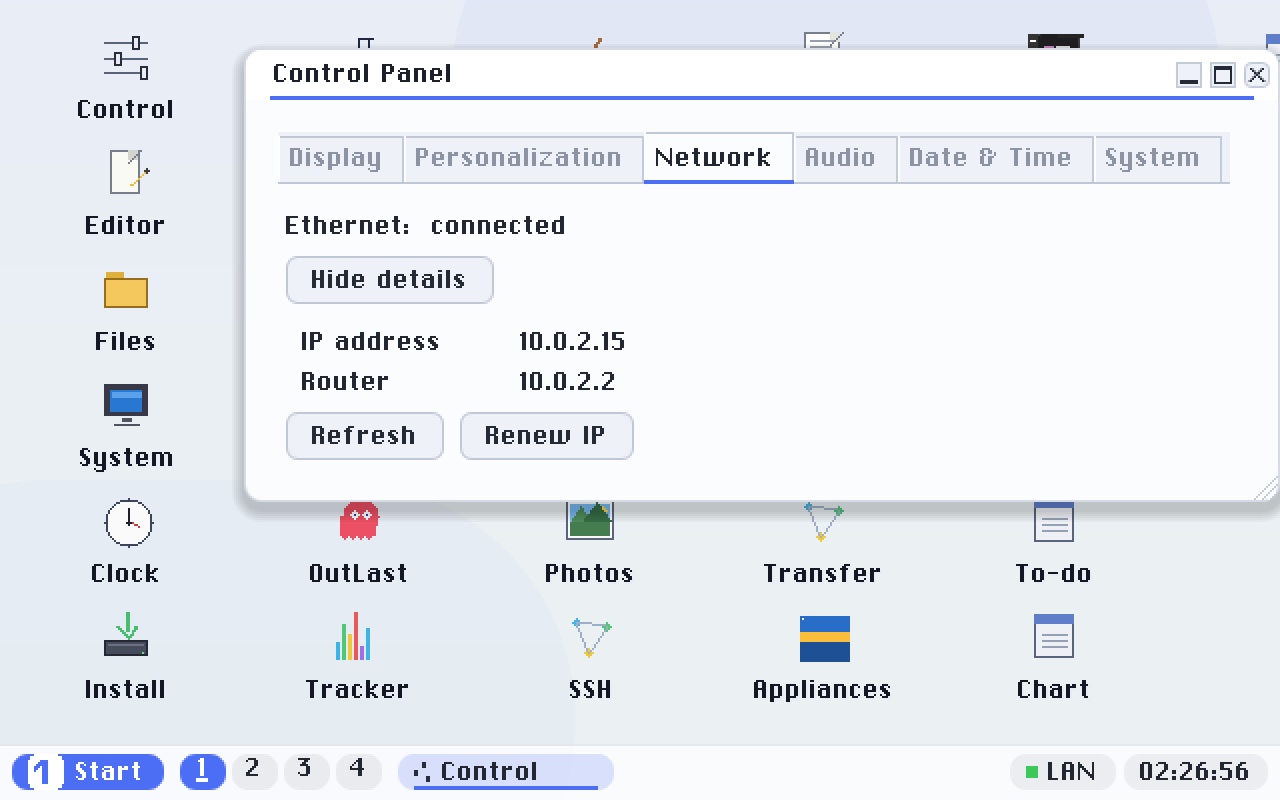1280x800 pixels.
Task: Open the Date & Time tab
Action: pos(995,159)
